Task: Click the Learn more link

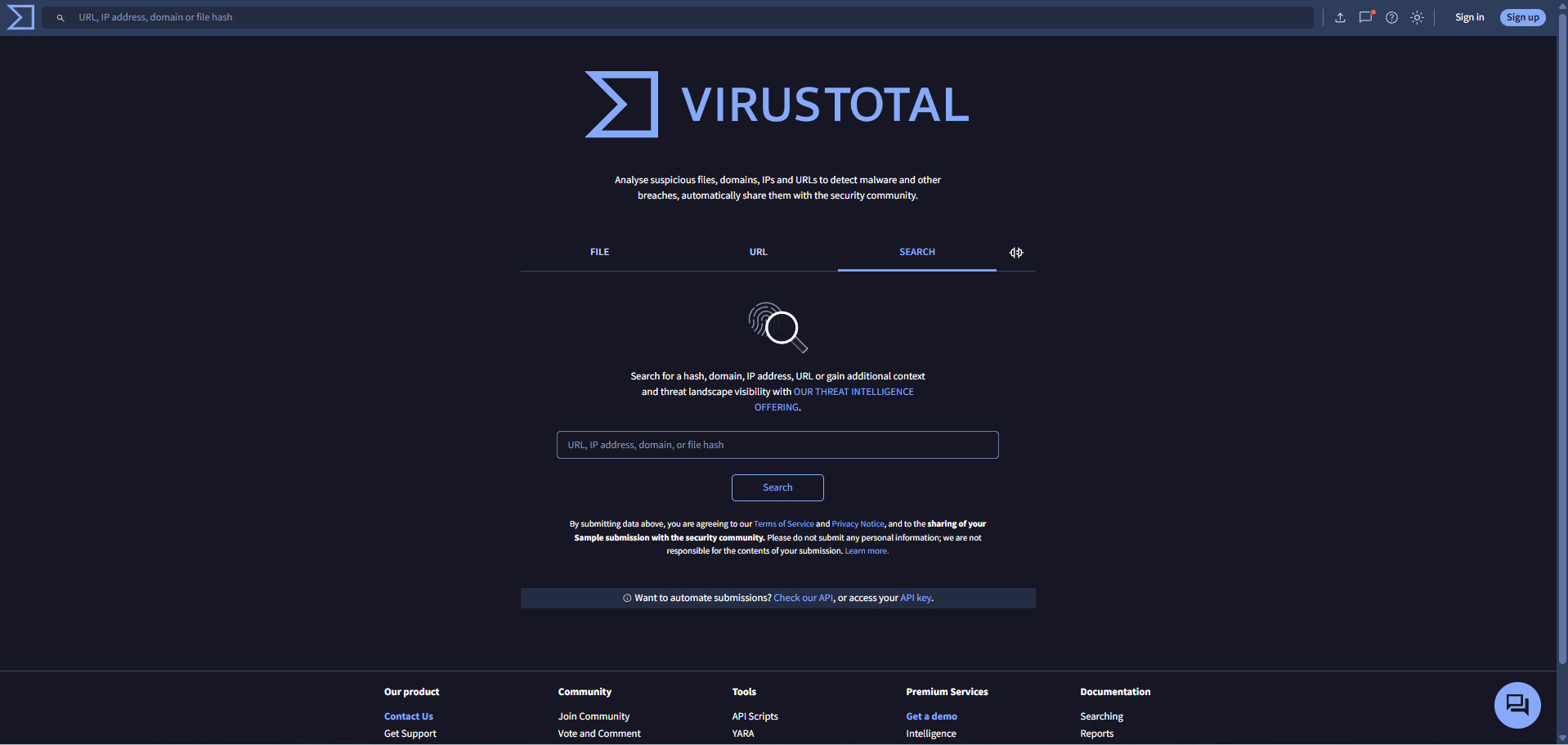Action: 866,551
